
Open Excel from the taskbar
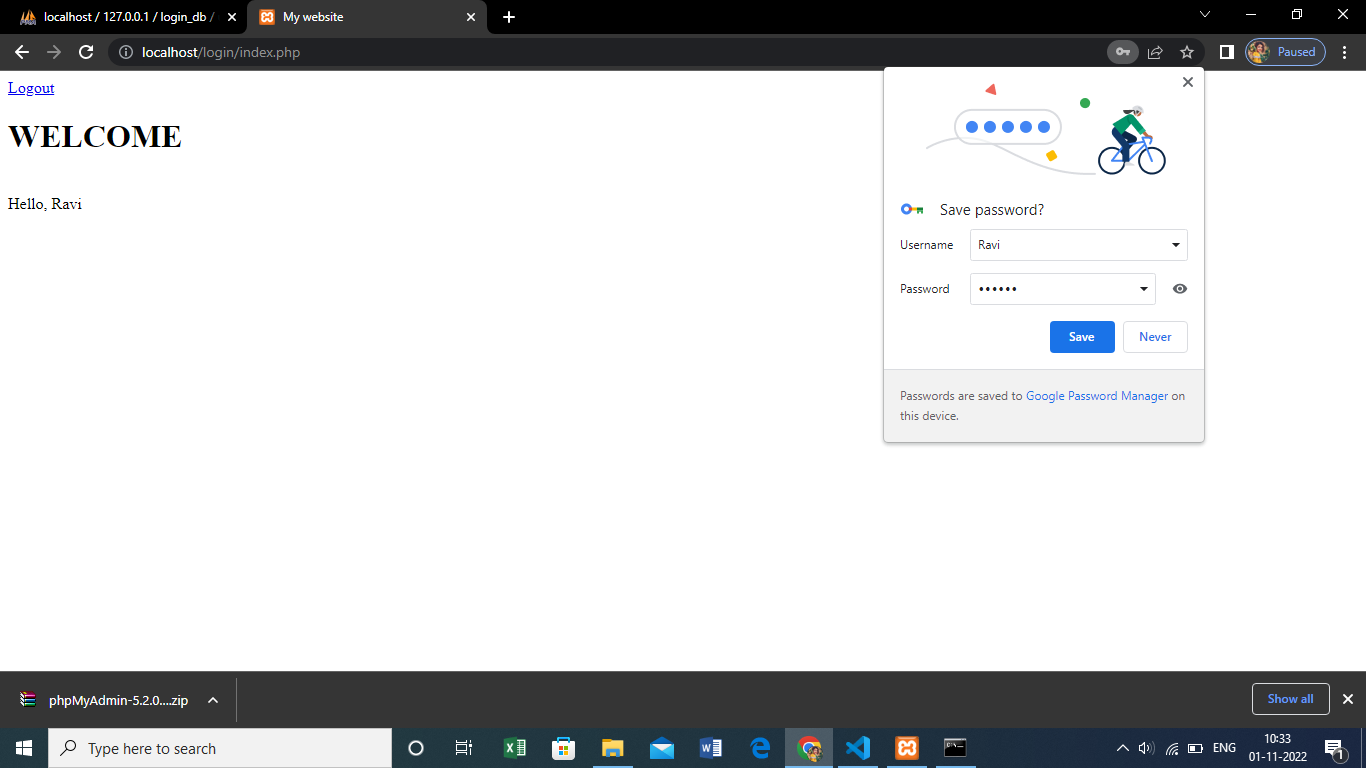tap(514, 747)
